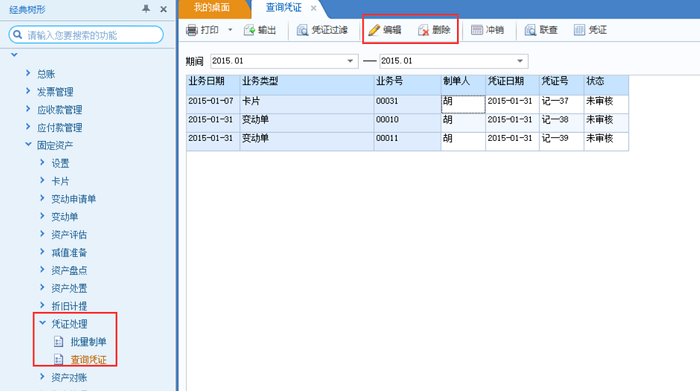This screenshot has width=700, height=391.
Task: Click the 打印 printer icon
Action: 192,30
